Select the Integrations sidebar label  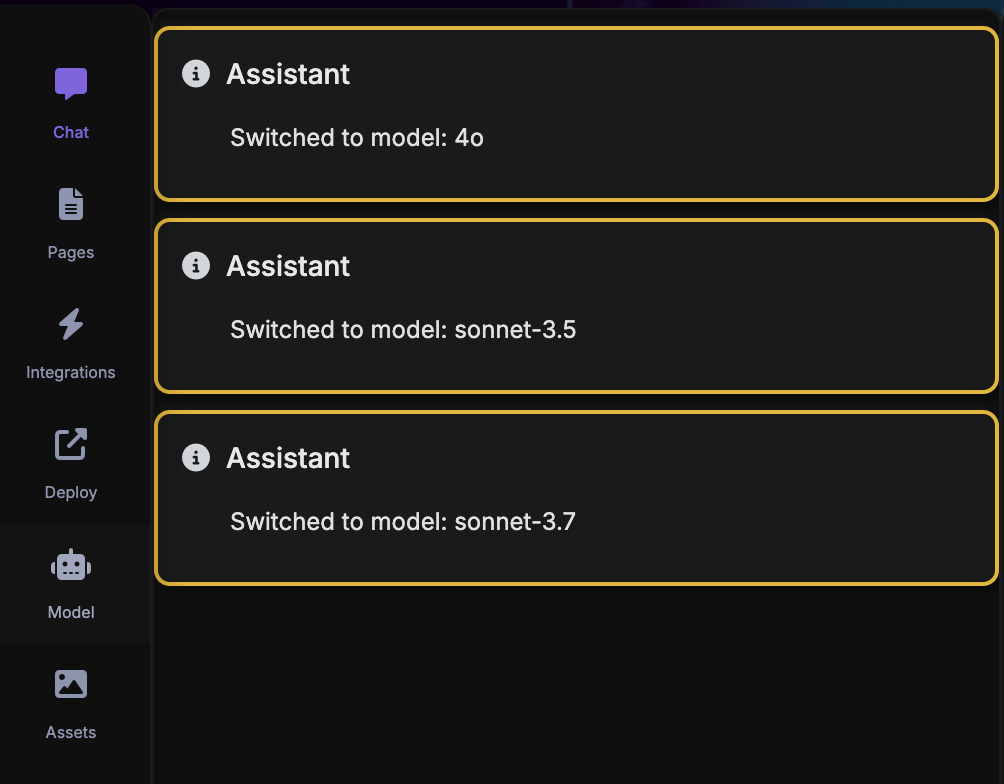pos(71,372)
